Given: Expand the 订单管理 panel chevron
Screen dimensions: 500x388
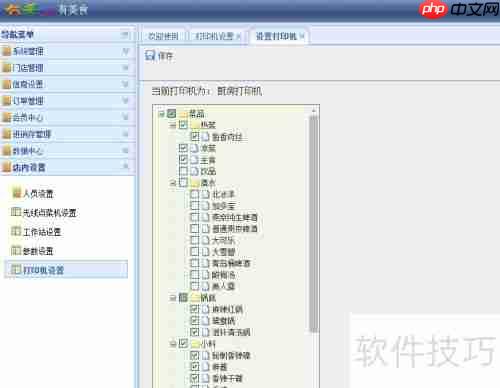Looking at the screenshot, I should pos(125,101).
